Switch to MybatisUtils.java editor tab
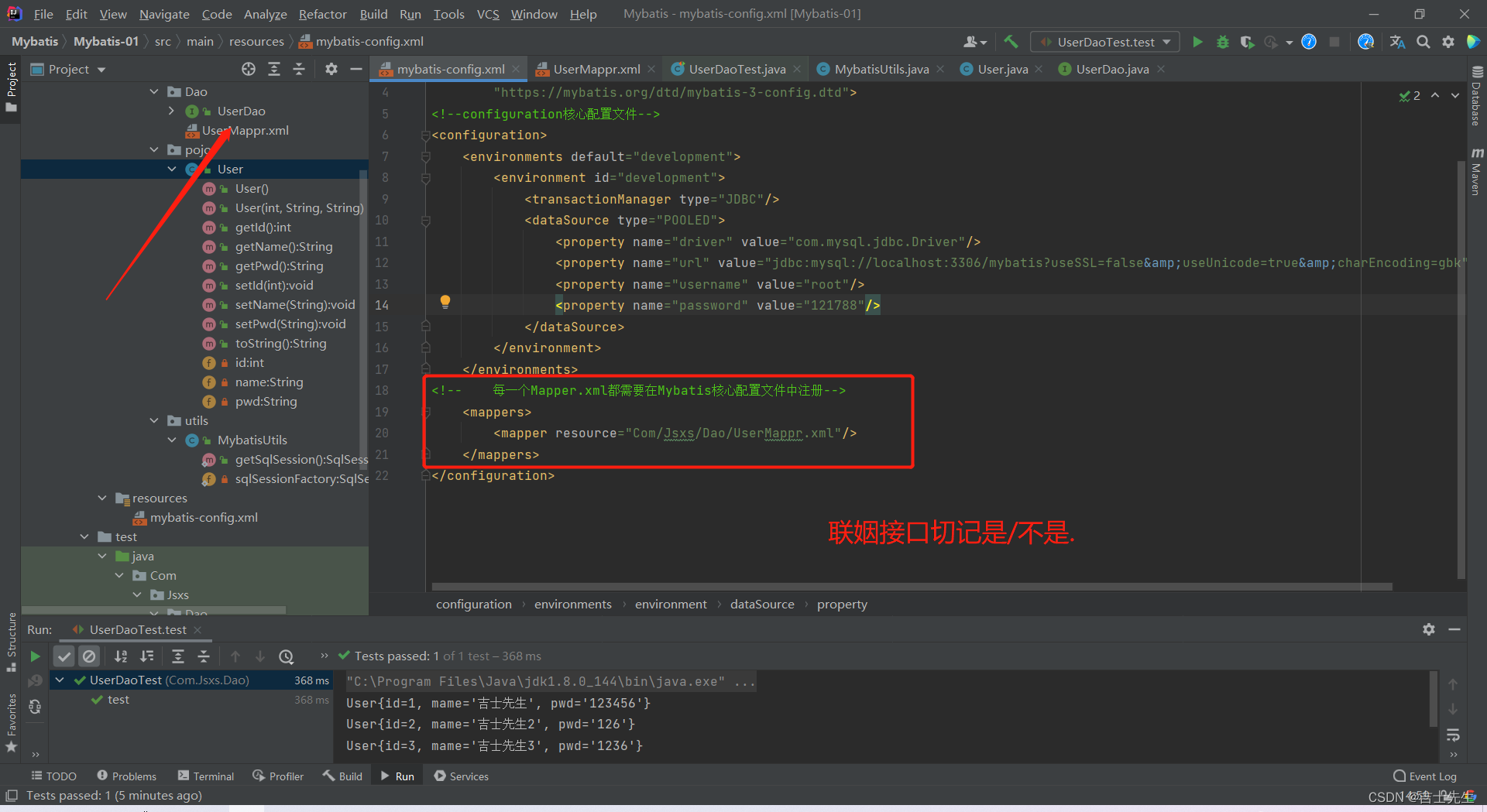 click(881, 69)
